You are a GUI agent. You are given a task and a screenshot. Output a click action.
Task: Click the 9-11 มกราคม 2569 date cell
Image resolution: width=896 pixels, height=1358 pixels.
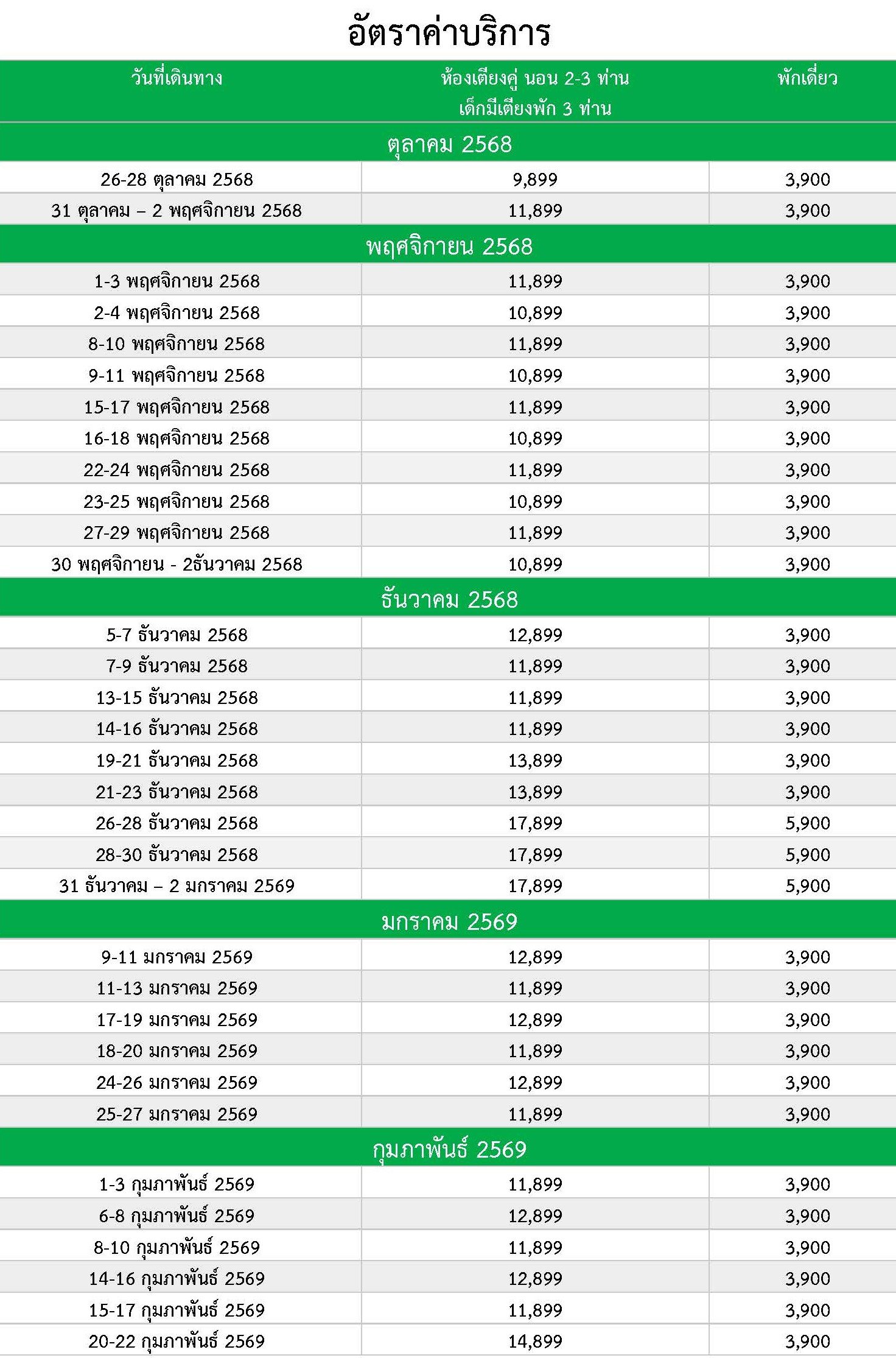(x=177, y=957)
